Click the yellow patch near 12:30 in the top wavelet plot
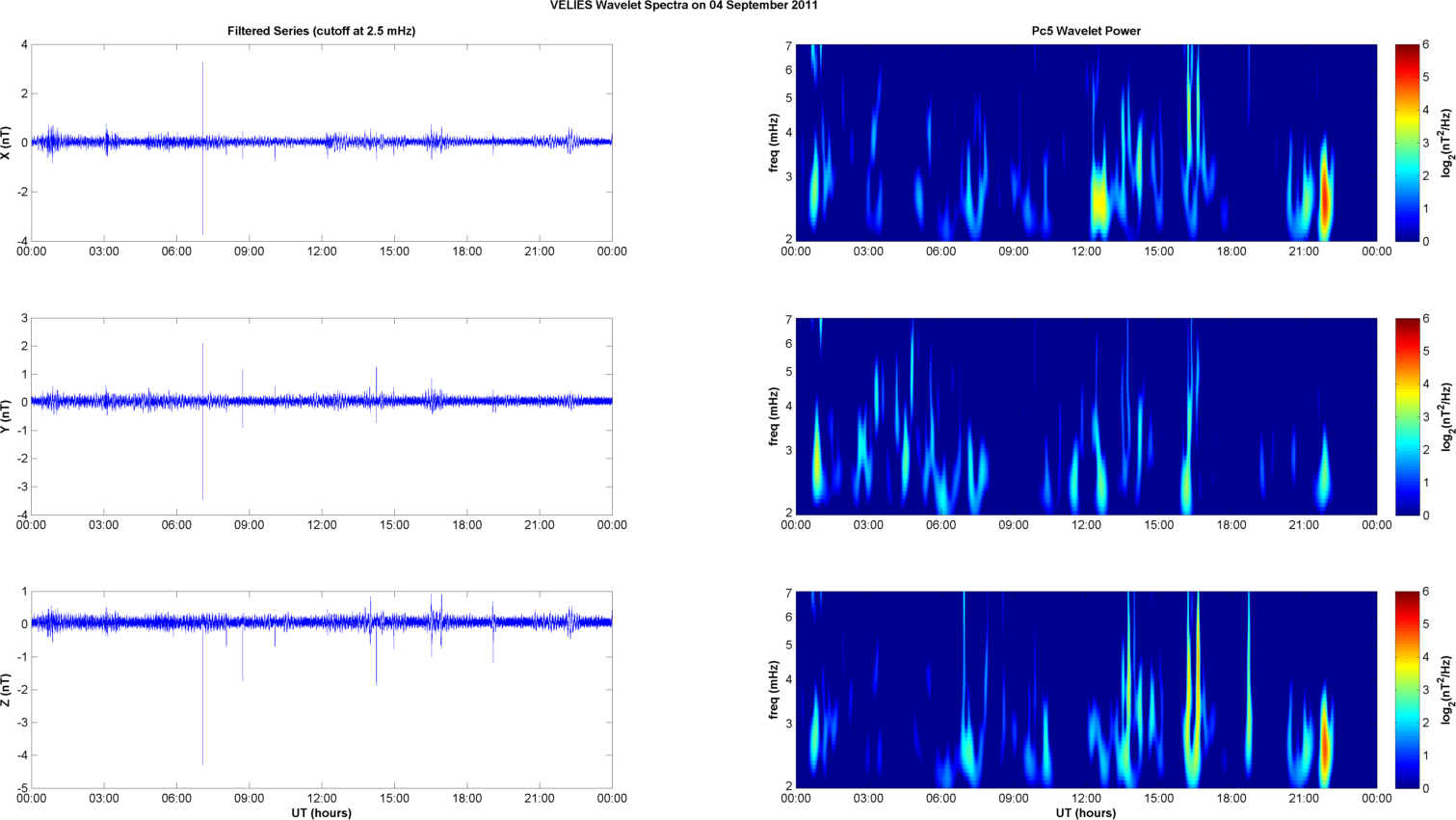Image resolution: width=1456 pixels, height=820 pixels. (x=1099, y=202)
